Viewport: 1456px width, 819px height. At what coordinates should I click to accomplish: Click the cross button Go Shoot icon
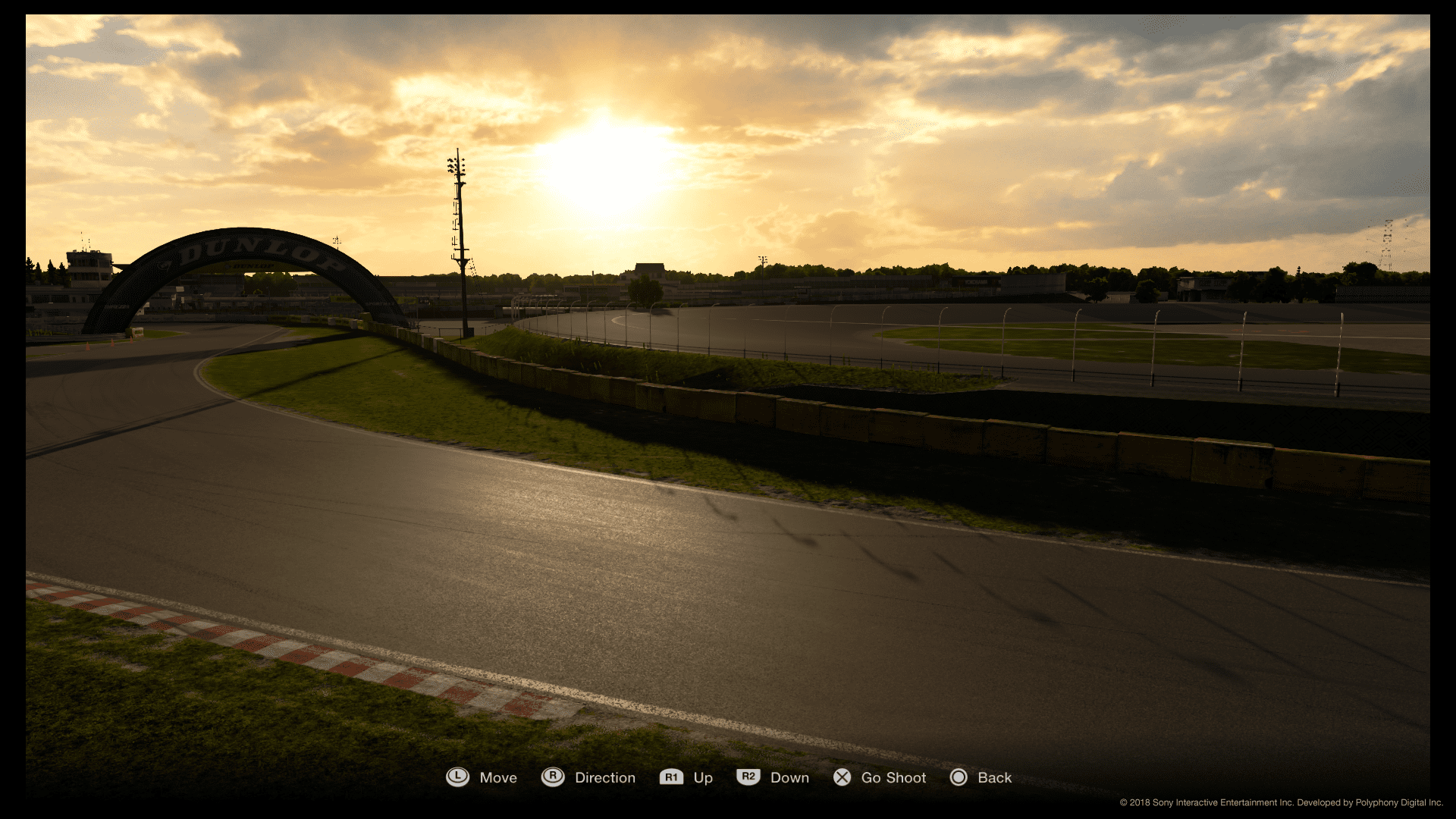pyautogui.click(x=842, y=777)
